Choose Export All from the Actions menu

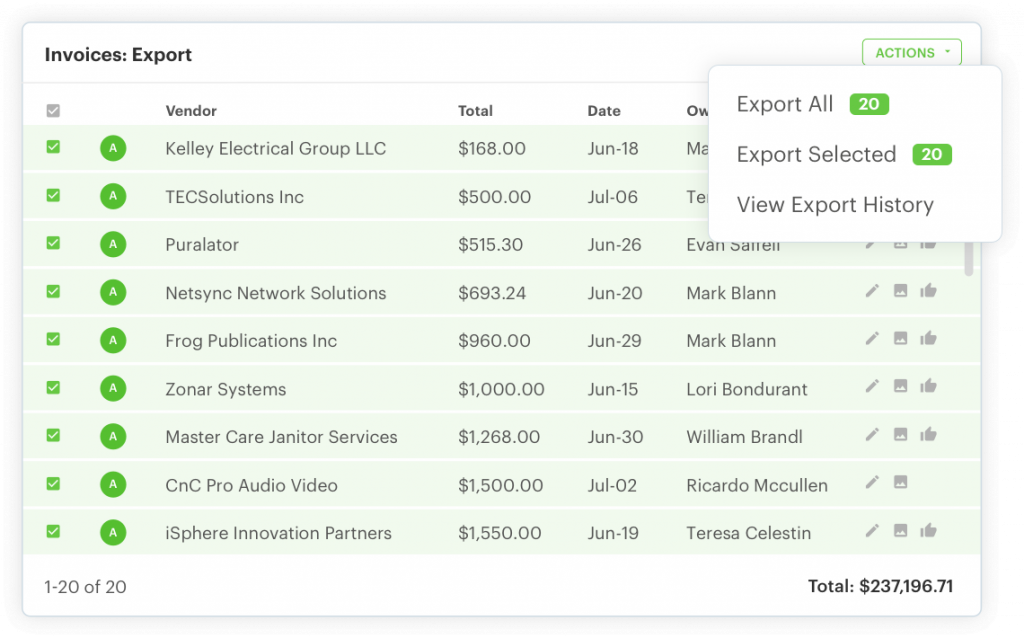click(784, 103)
